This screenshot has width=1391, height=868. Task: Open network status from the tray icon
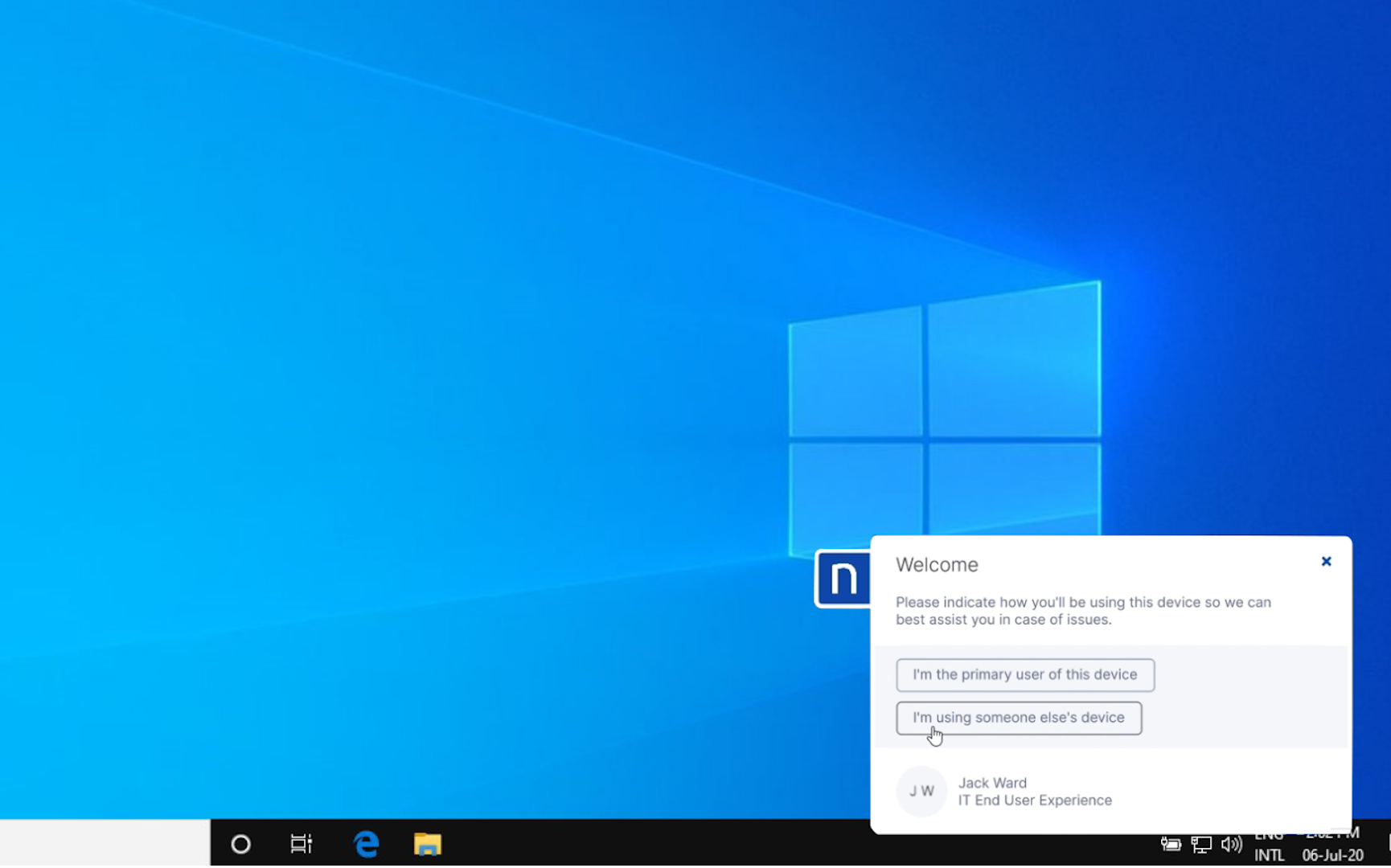(x=1201, y=844)
